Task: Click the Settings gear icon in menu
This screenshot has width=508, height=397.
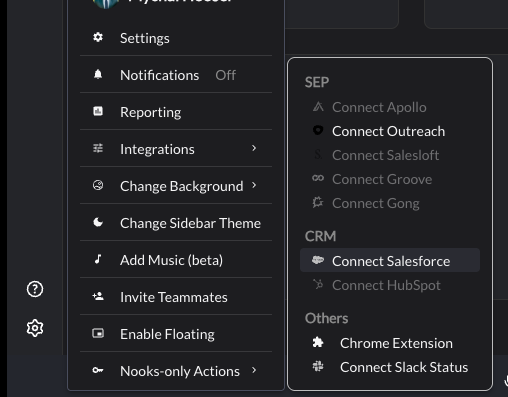Action: coord(98,37)
